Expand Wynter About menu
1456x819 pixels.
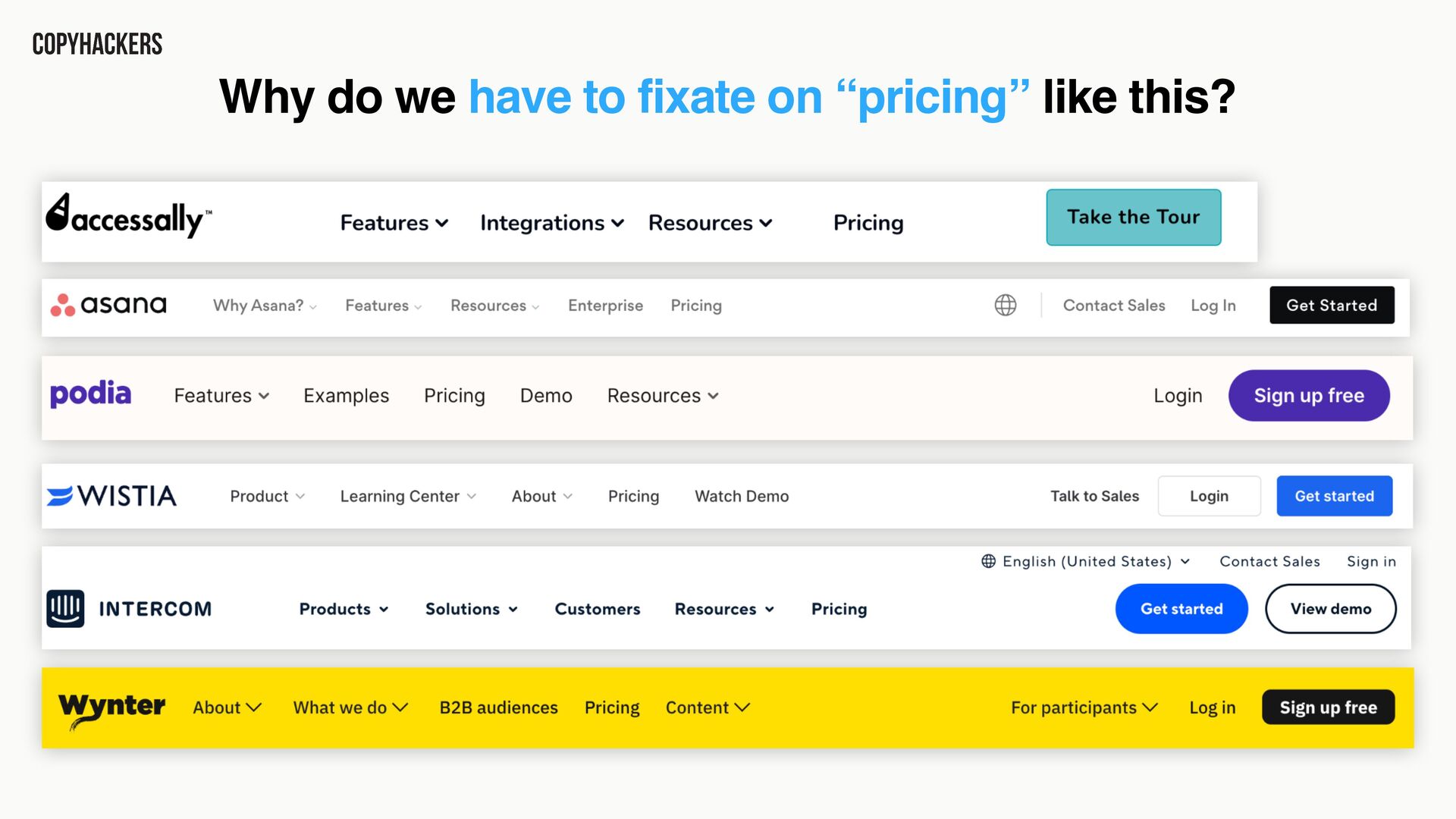[x=227, y=708]
